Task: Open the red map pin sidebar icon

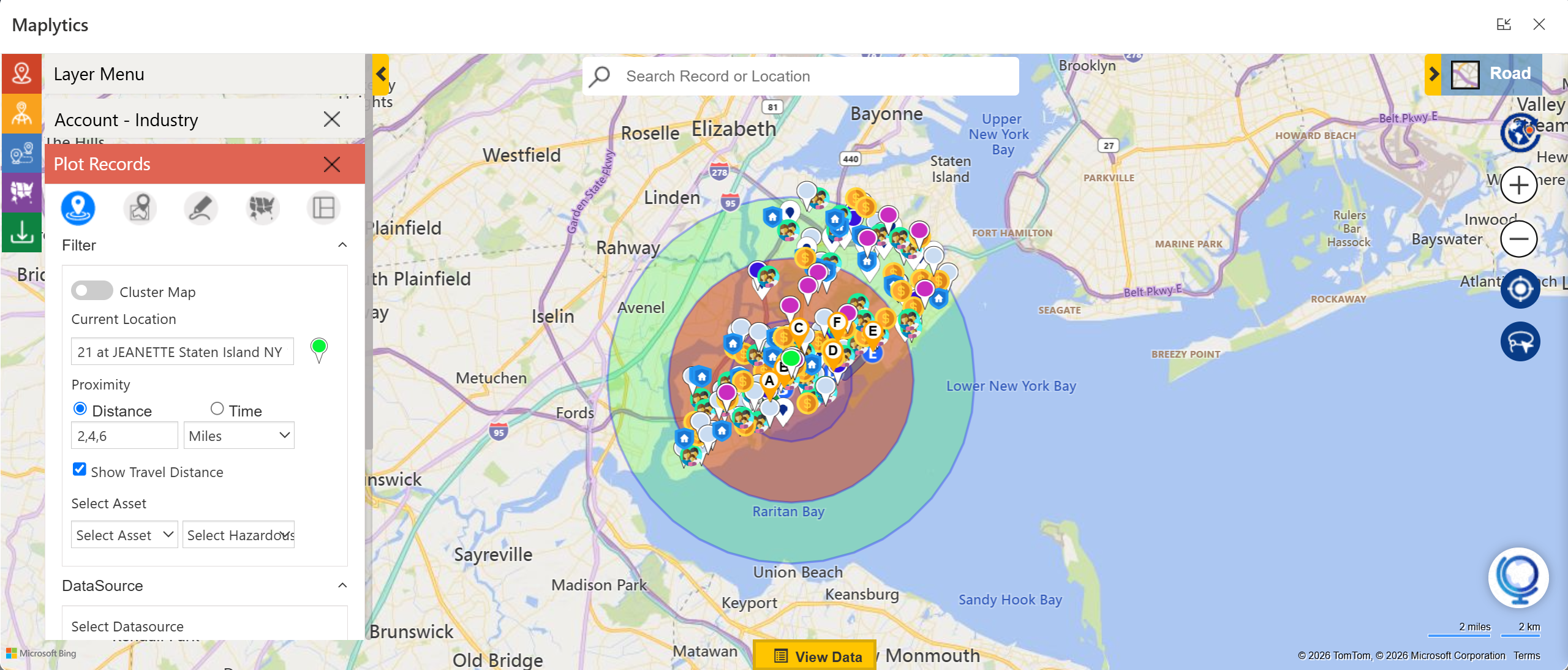Action: pyautogui.click(x=21, y=74)
